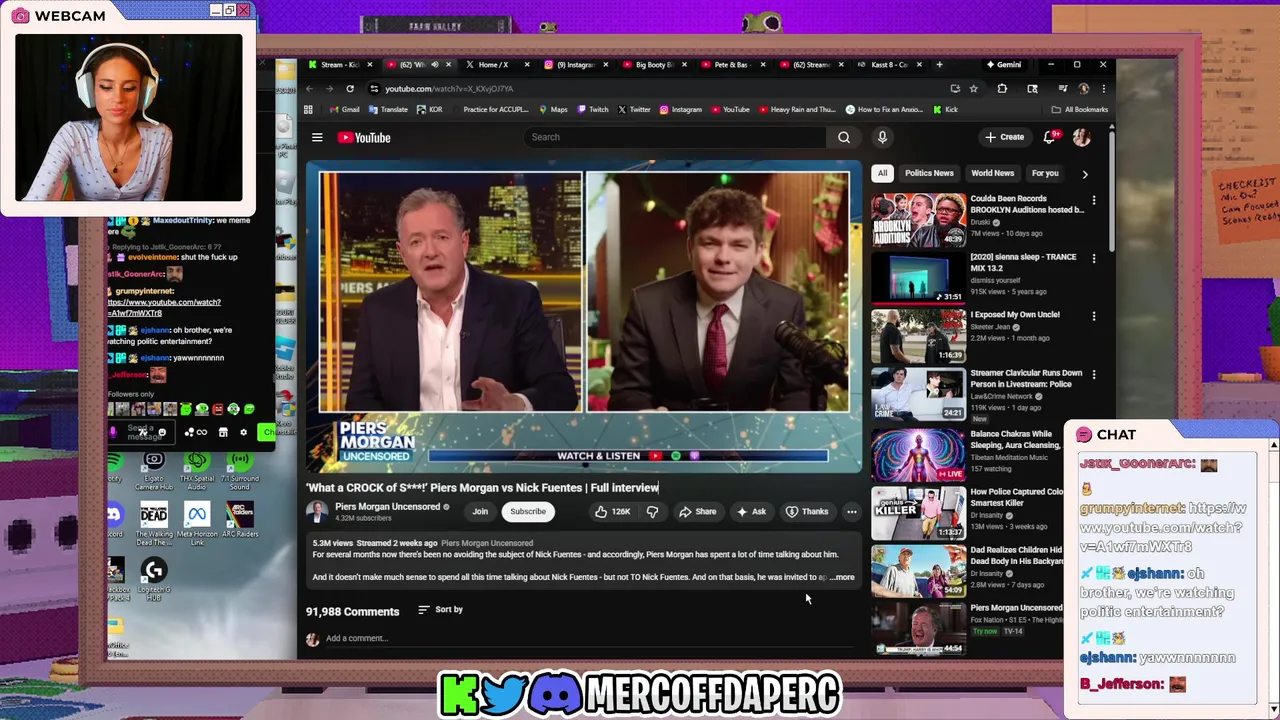Open a new browser tab
Viewport: 1280px width, 720px height.
click(x=939, y=65)
